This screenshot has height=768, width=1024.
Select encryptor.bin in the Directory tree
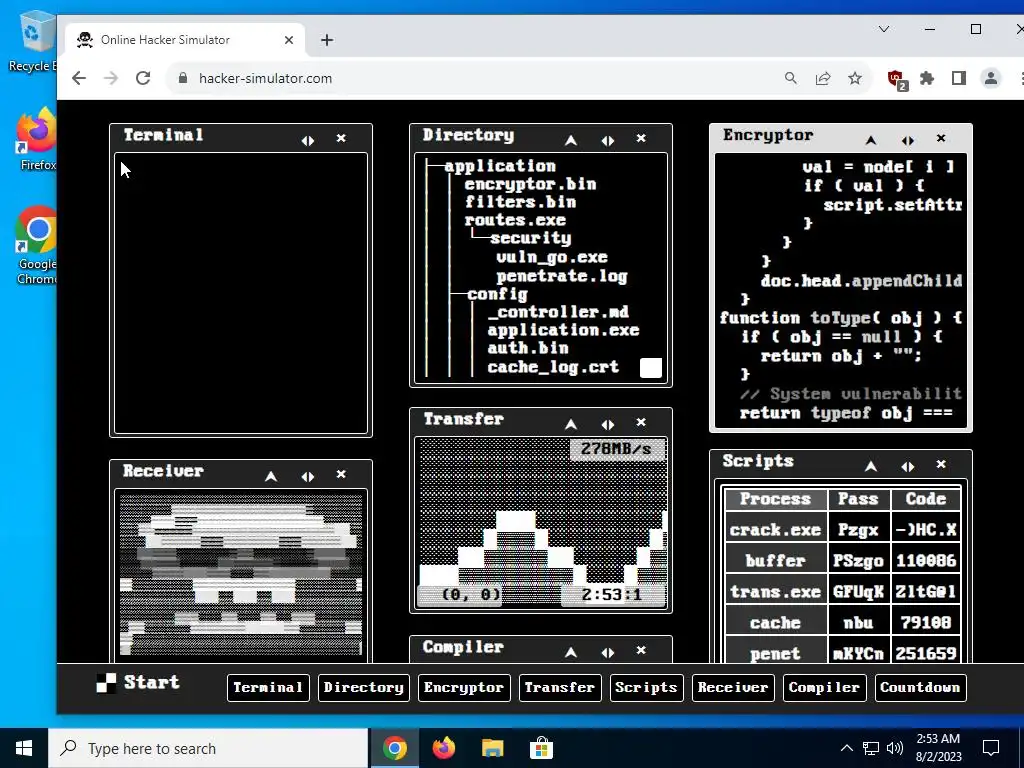point(530,185)
